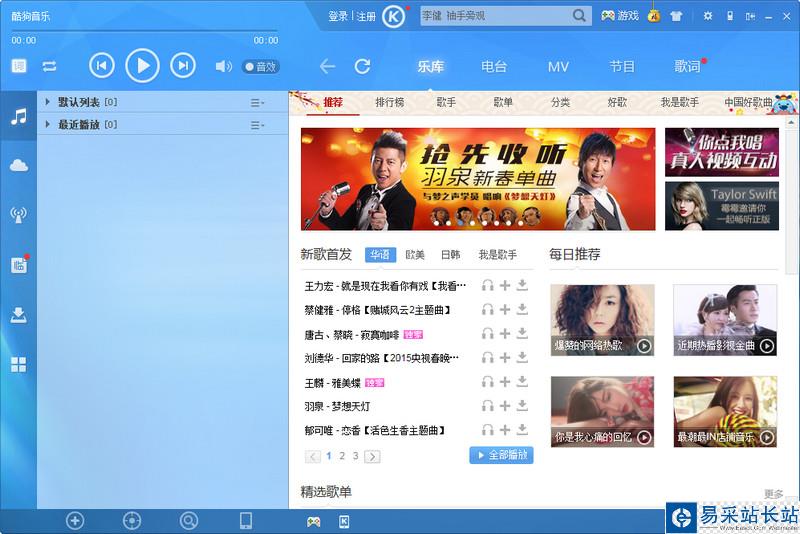Switch to mini mode icon
800x534 pixels.
[x=750, y=16]
